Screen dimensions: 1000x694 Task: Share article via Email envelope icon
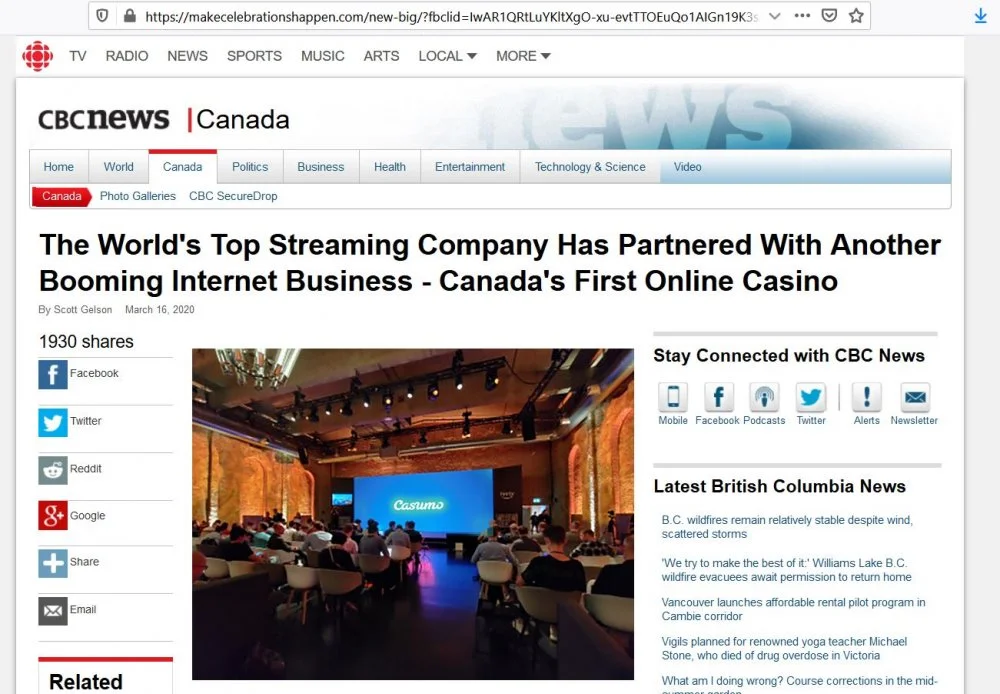53,610
